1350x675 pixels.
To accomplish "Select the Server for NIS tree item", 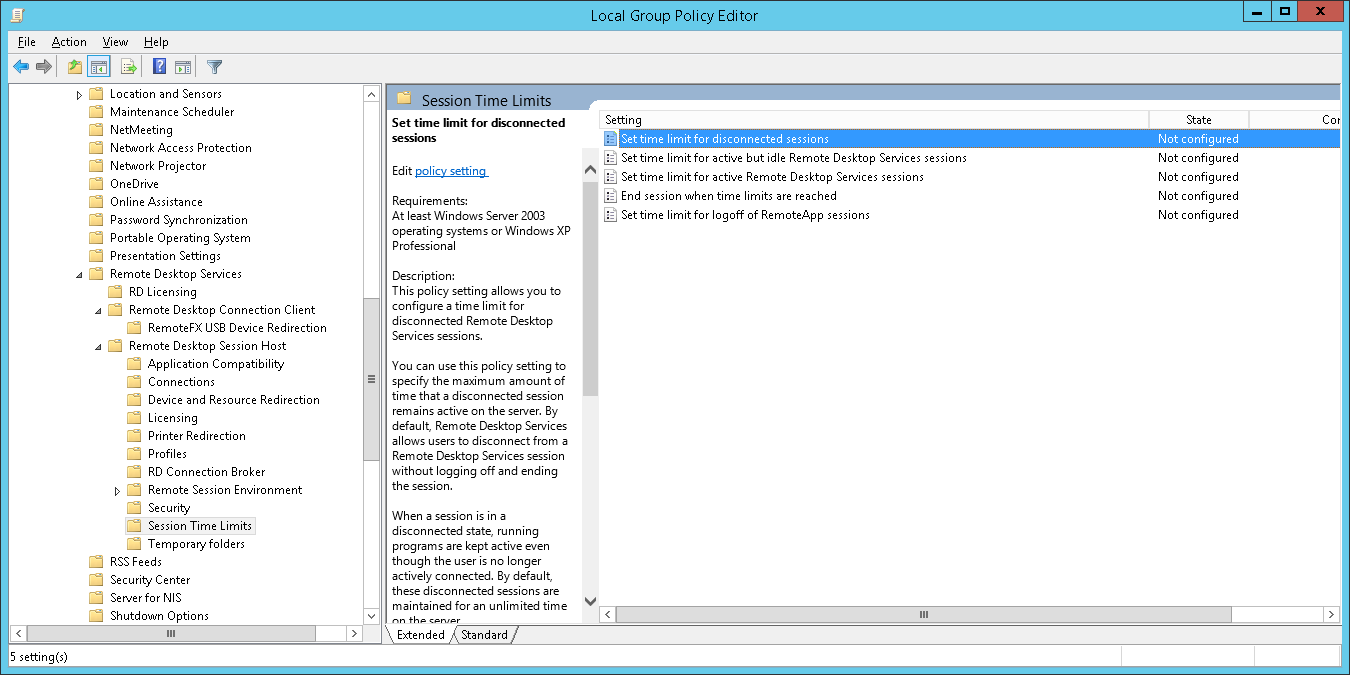I will tap(146, 598).
